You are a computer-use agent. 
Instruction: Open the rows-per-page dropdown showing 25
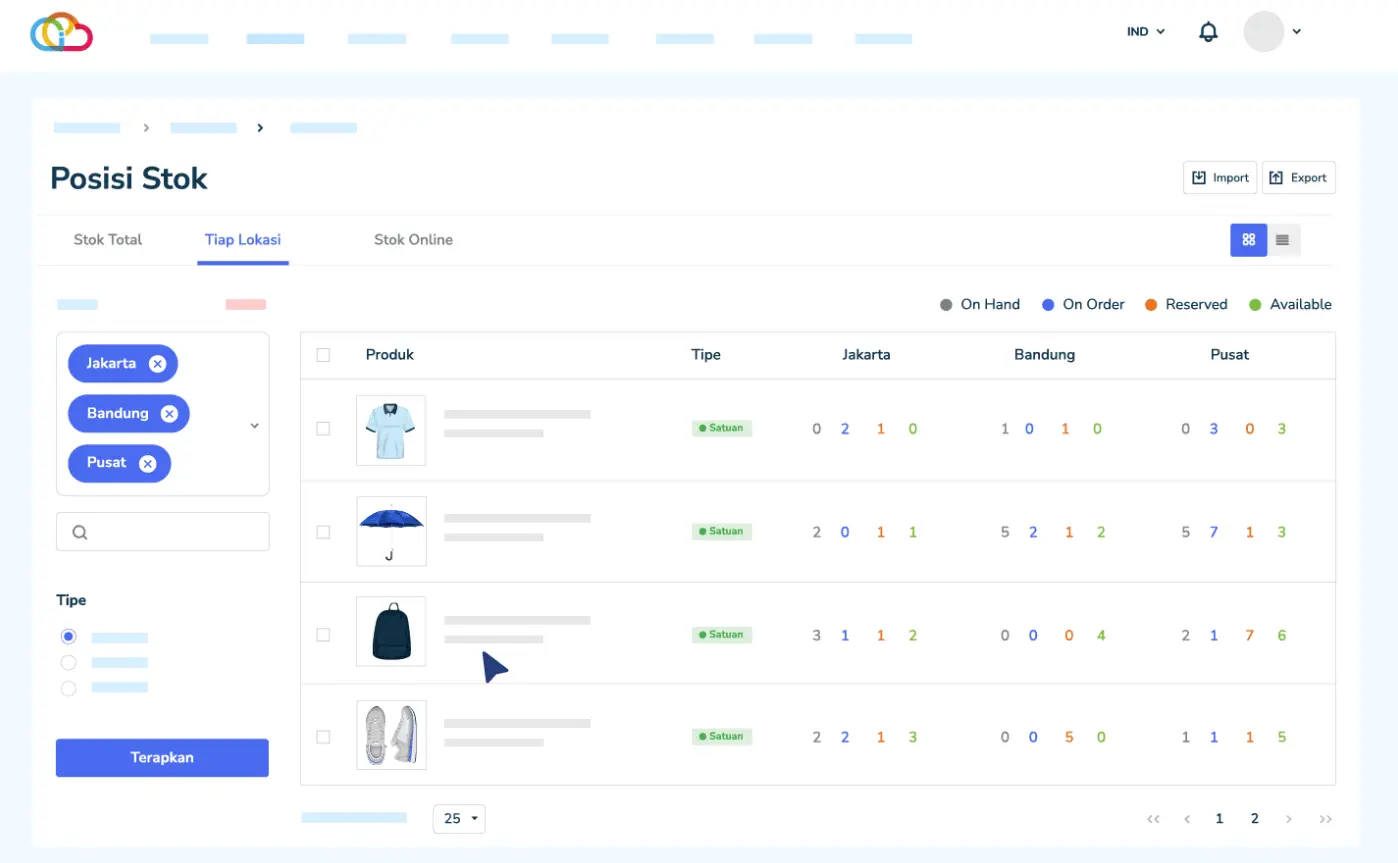point(458,818)
